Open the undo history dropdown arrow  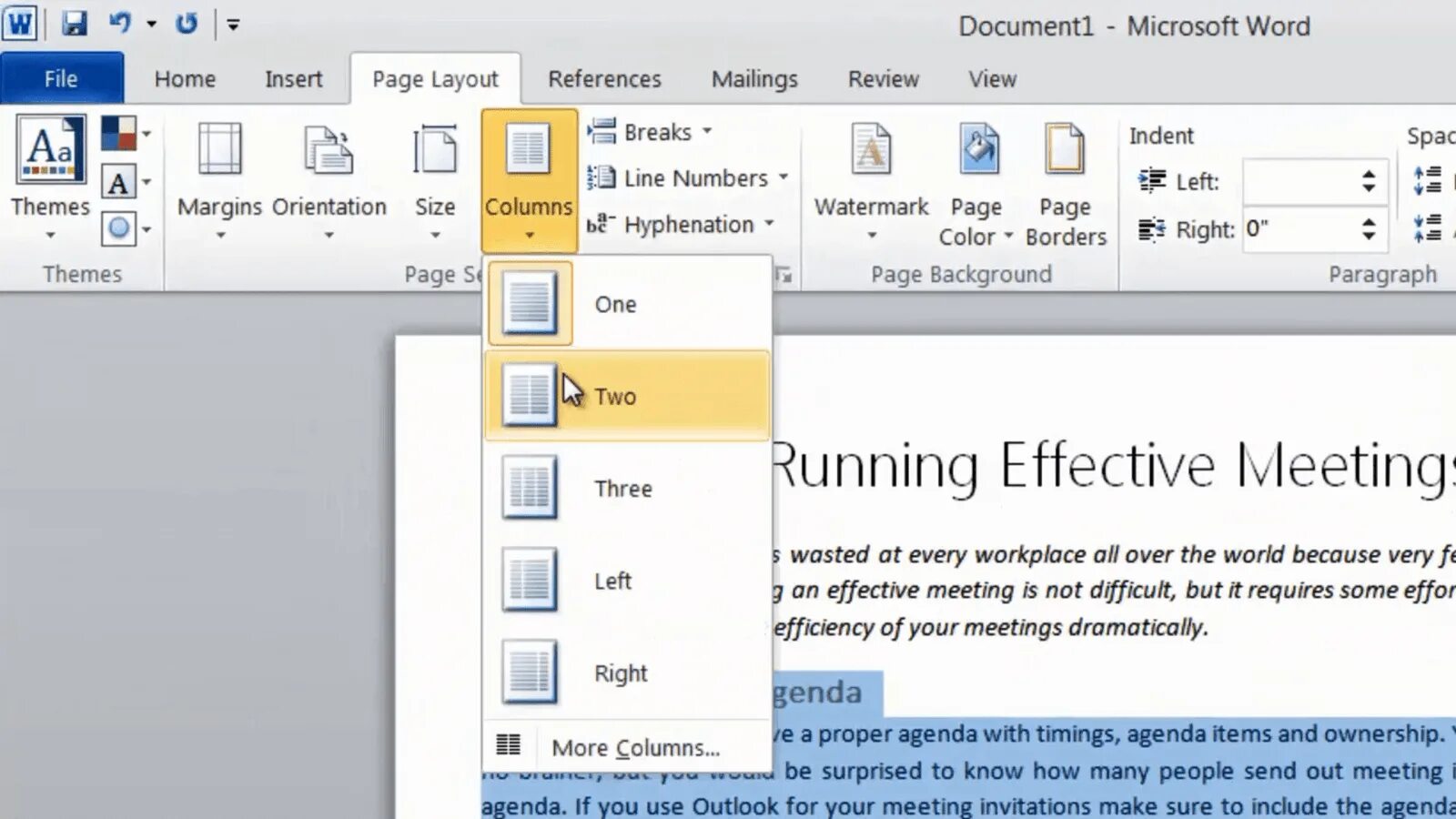pyautogui.click(x=151, y=24)
